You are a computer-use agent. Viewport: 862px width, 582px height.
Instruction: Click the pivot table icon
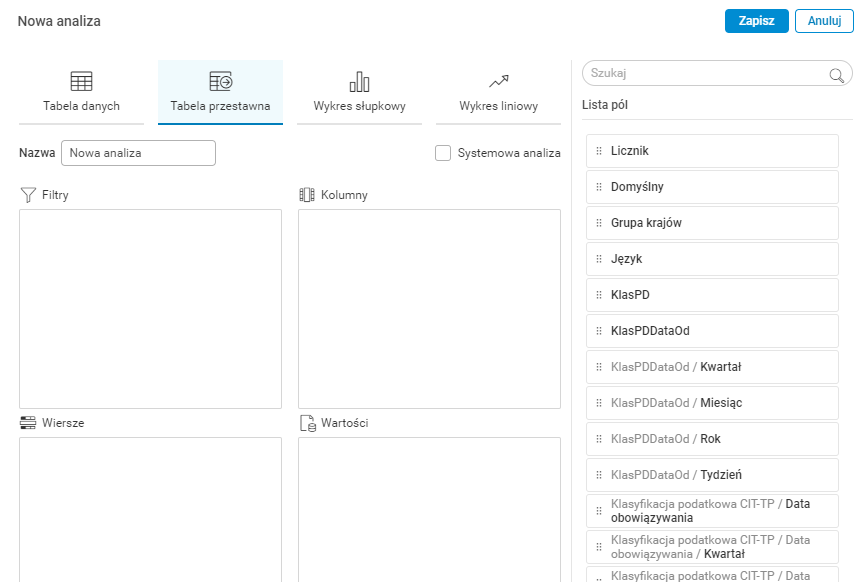click(x=220, y=81)
